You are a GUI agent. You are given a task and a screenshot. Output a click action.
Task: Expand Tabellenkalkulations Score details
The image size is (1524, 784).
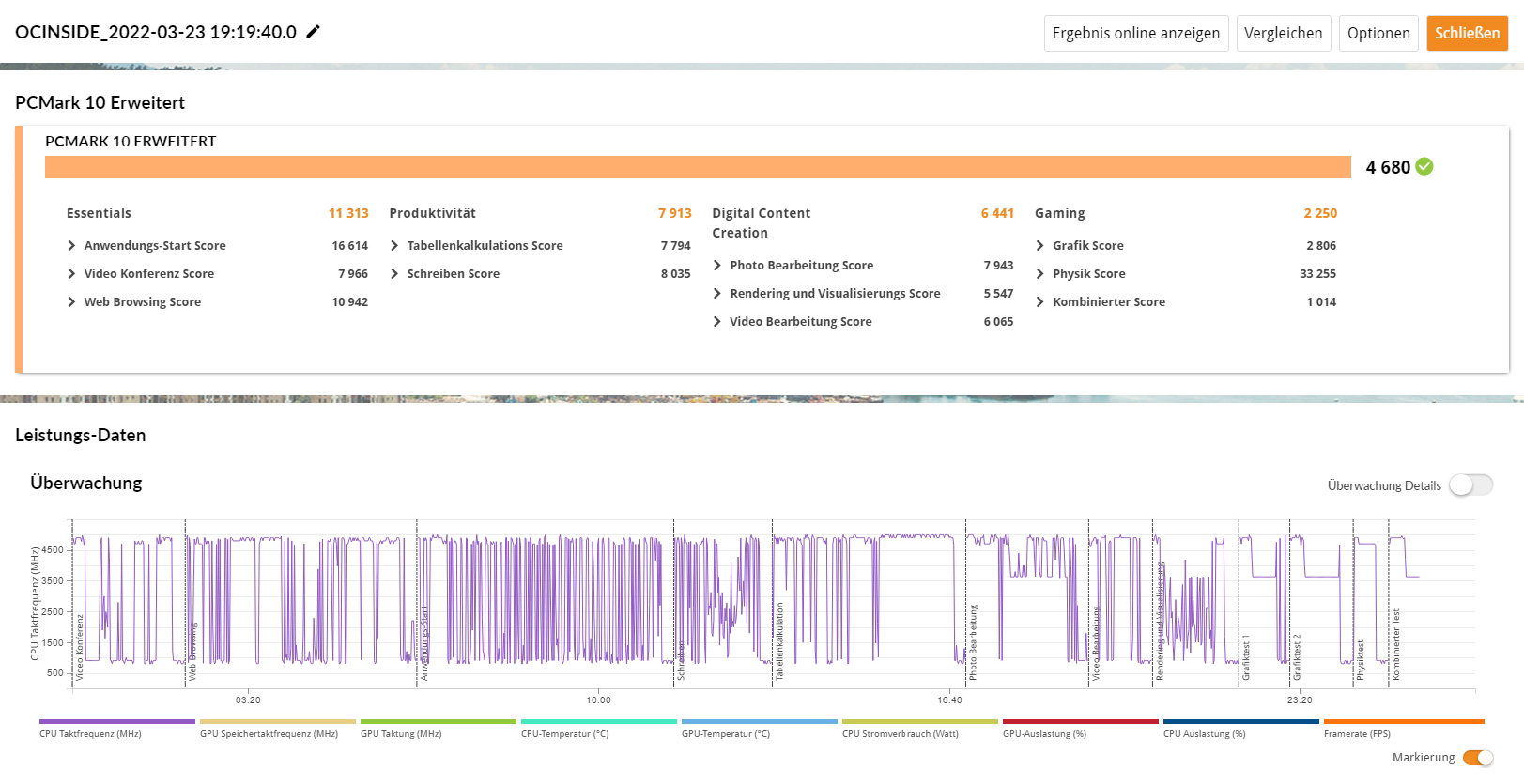394,246
